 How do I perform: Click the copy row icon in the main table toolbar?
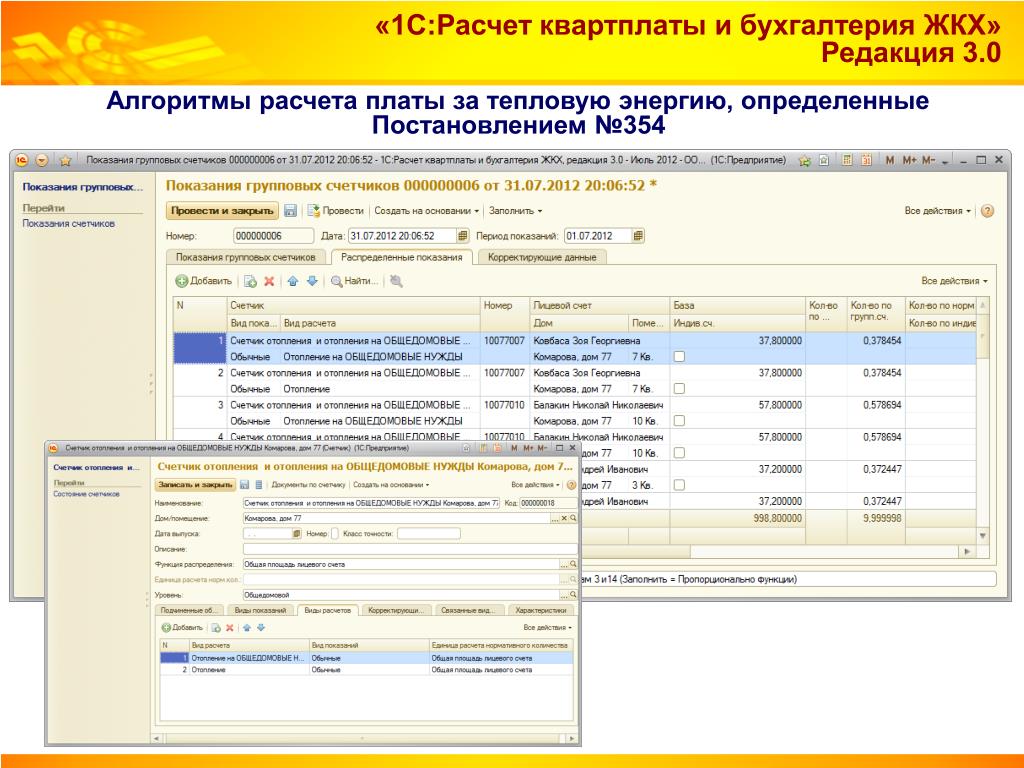click(x=250, y=281)
